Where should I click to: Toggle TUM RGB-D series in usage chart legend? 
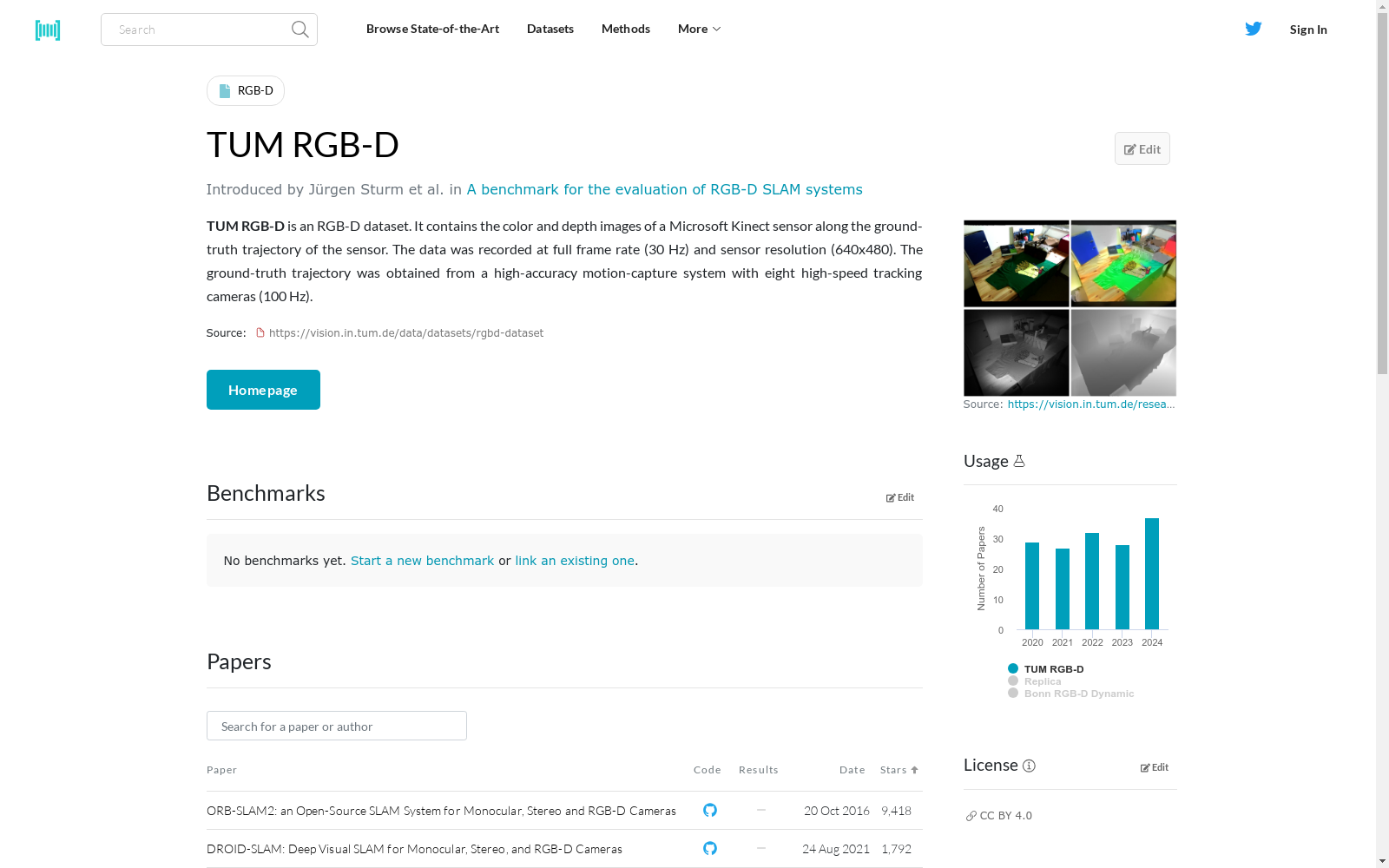point(1053,668)
